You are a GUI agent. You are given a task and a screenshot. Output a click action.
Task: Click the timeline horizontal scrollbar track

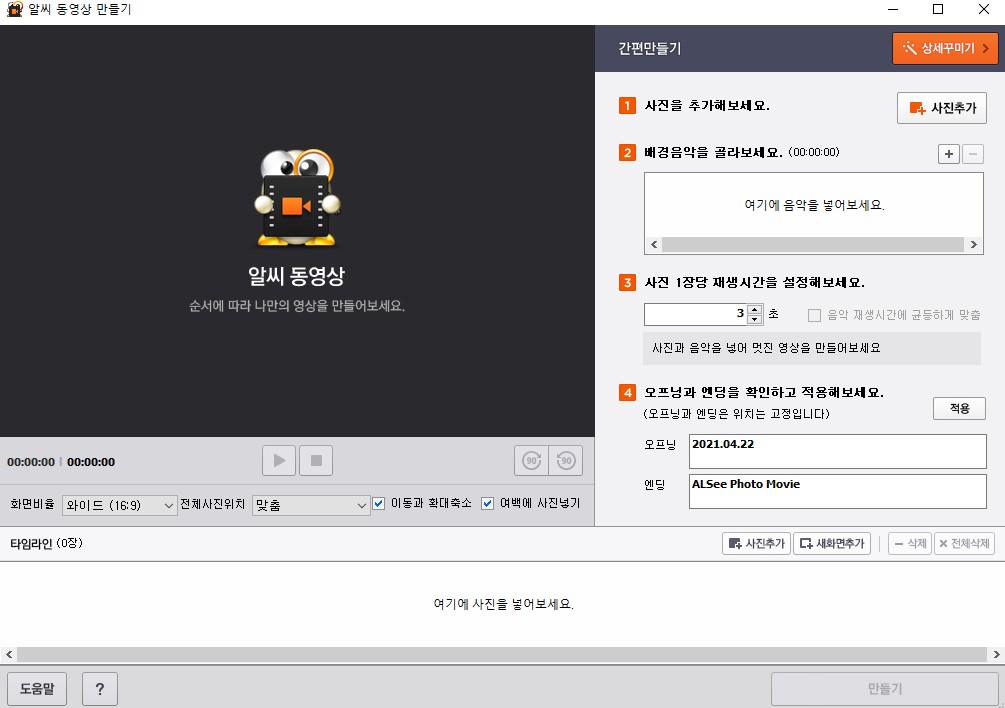click(x=502, y=654)
